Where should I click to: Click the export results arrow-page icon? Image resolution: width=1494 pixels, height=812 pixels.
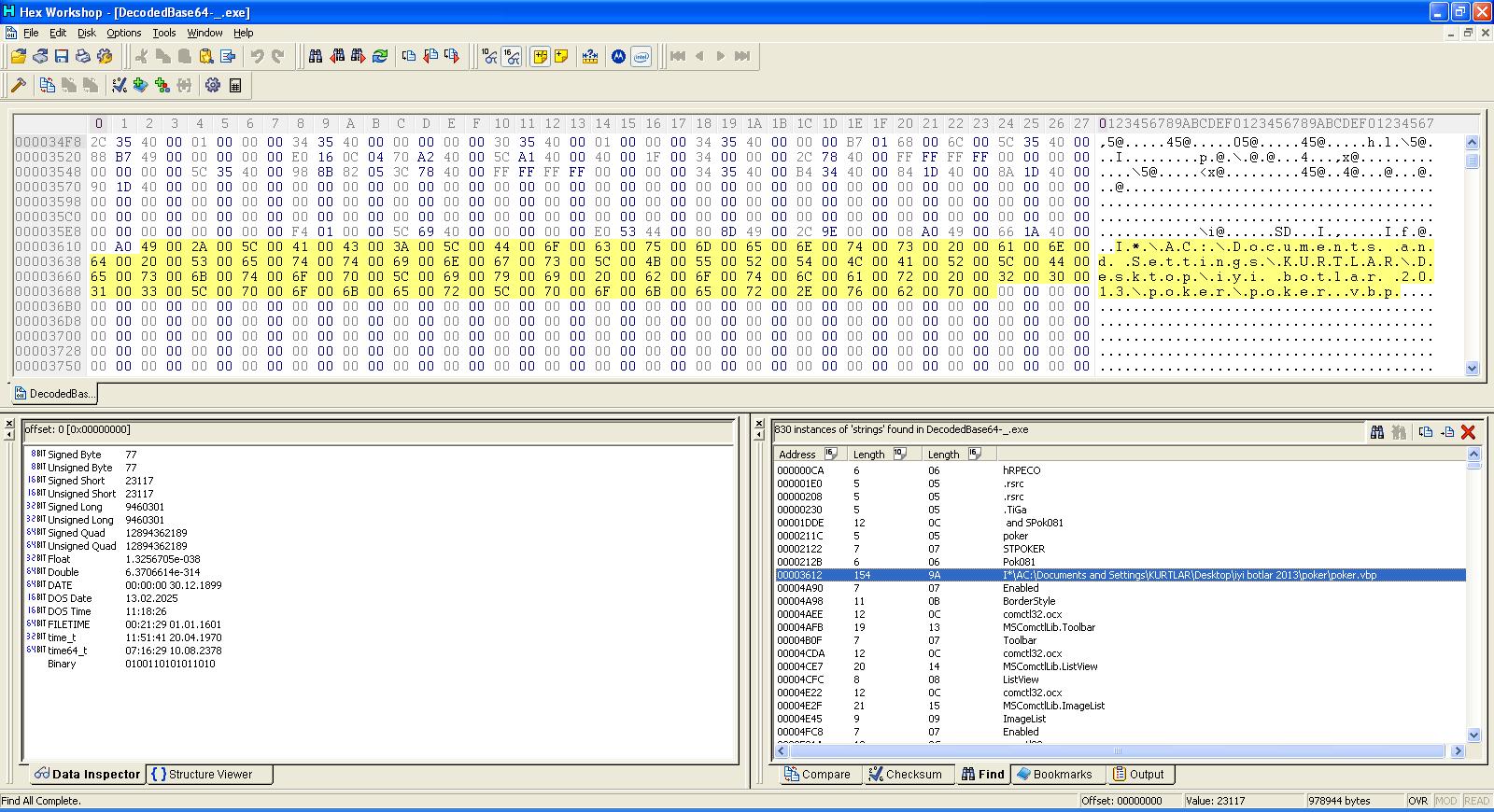point(1447,431)
